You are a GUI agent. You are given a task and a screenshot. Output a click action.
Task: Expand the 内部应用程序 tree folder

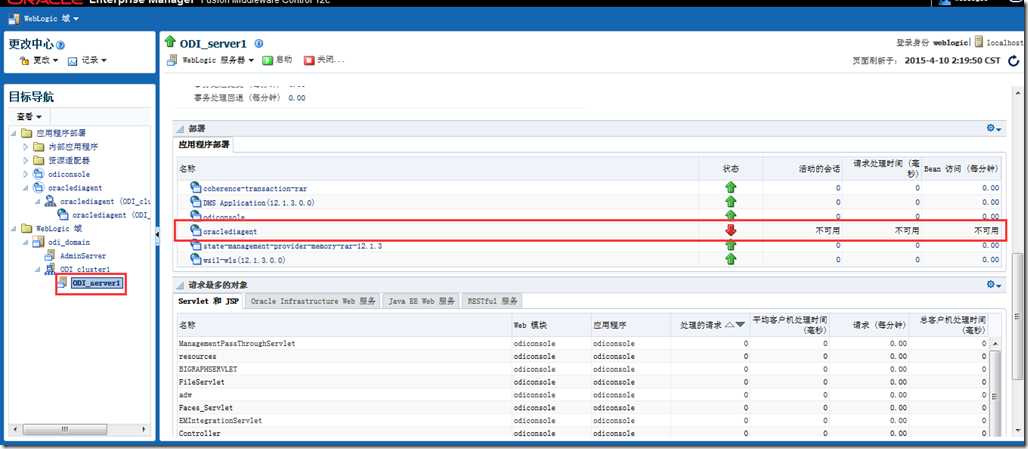click(26, 147)
